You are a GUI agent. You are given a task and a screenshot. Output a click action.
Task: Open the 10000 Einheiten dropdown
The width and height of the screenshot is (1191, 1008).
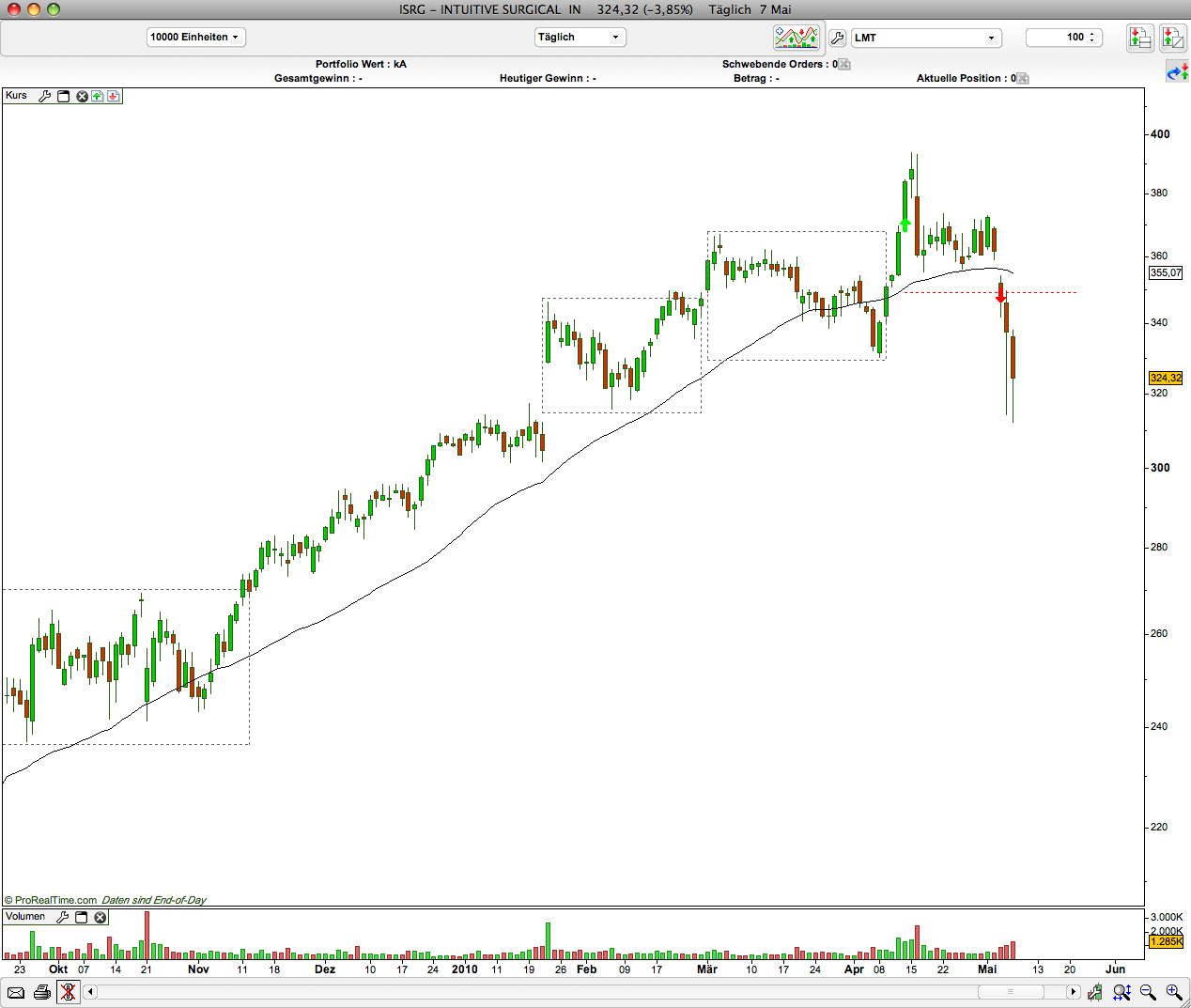(x=195, y=38)
